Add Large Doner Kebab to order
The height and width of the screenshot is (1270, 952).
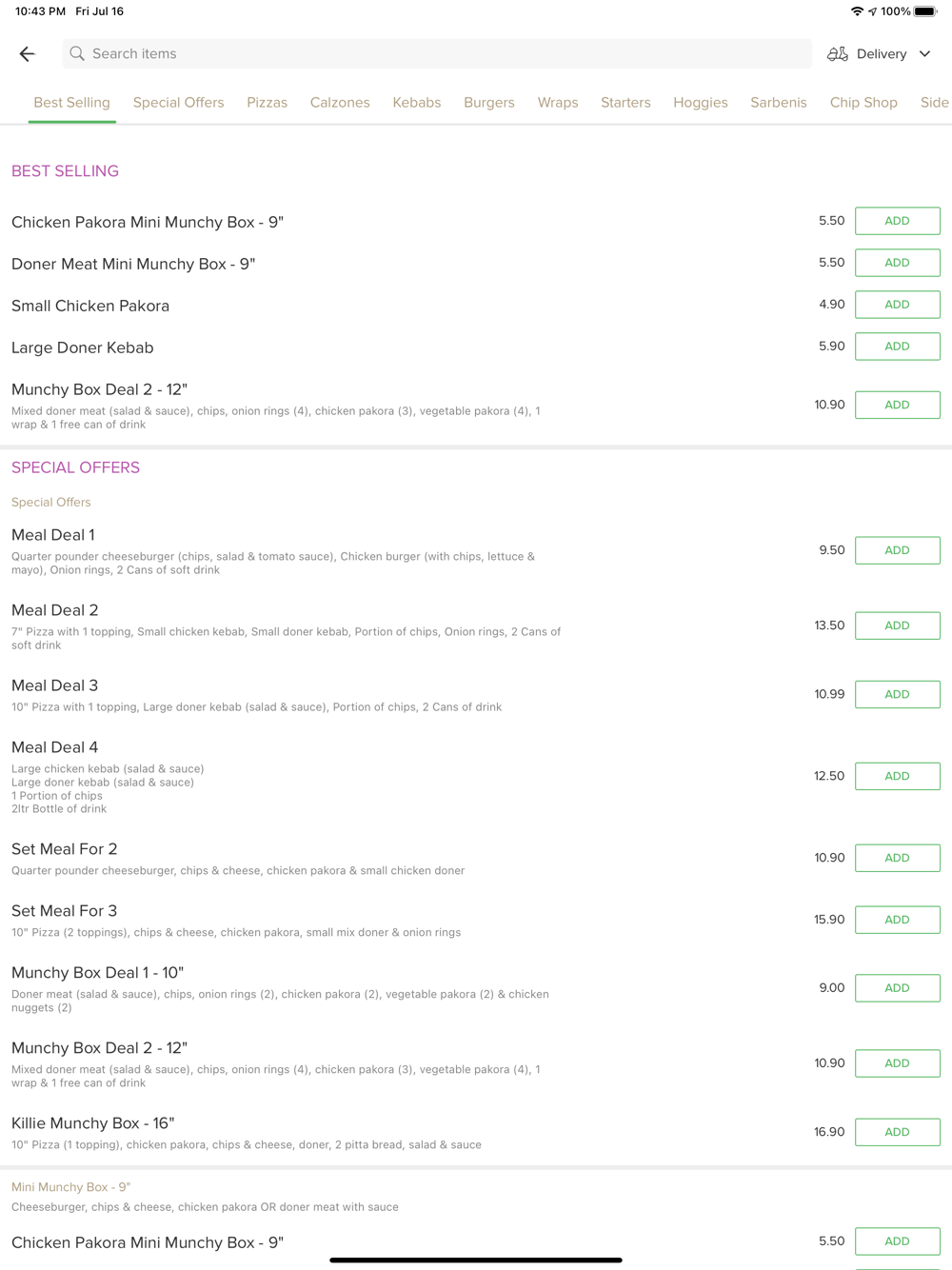pos(897,347)
